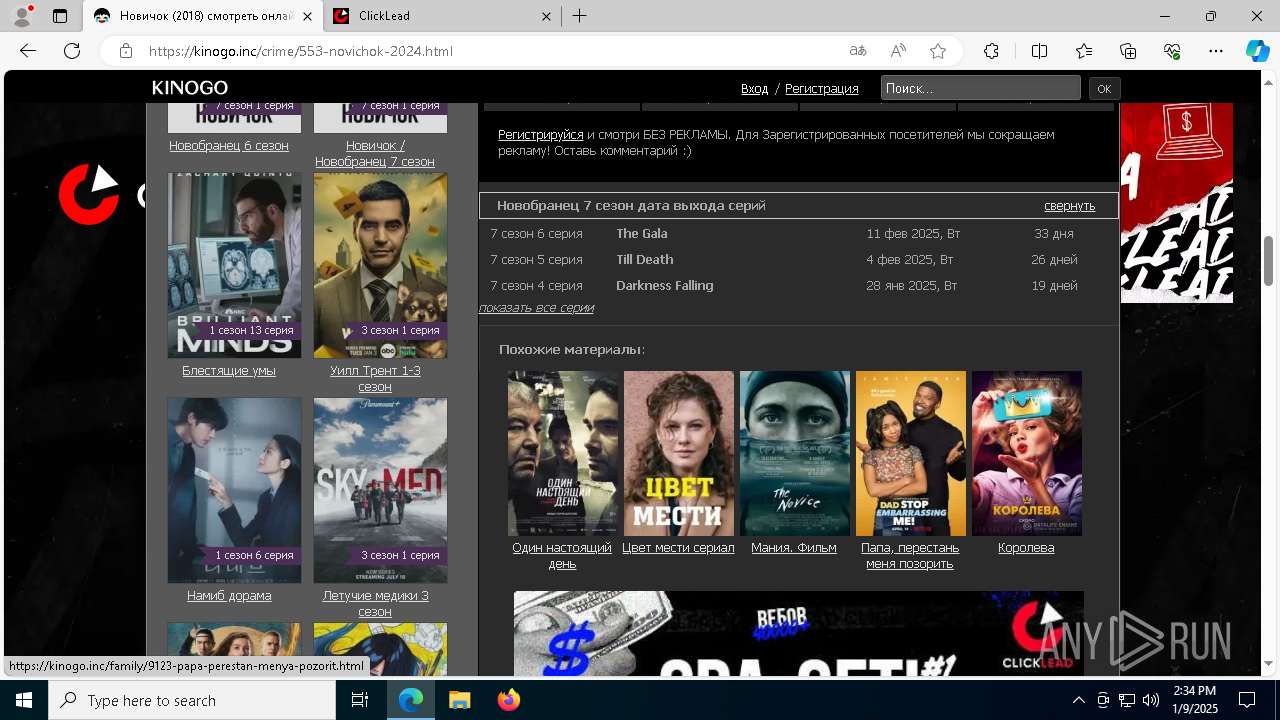The height and width of the screenshot is (720, 1280).
Task: Expand list with показать все серии
Action: [537, 308]
